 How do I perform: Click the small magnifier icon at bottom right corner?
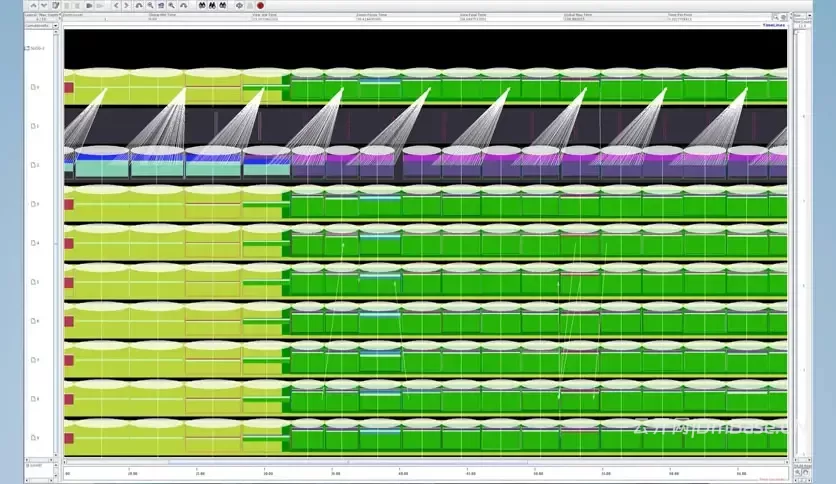[798, 472]
